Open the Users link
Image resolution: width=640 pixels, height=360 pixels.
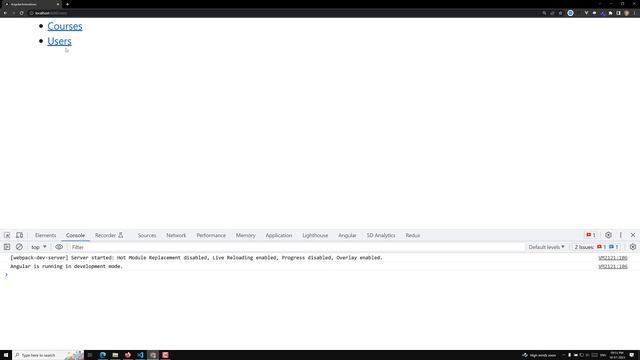click(59, 41)
